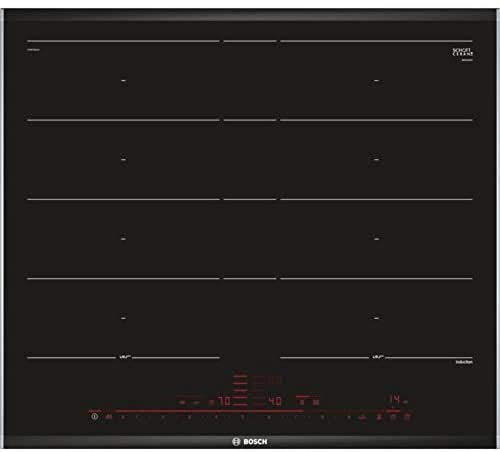Tap the red icon right of power symbol

pyautogui.click(x=108, y=417)
